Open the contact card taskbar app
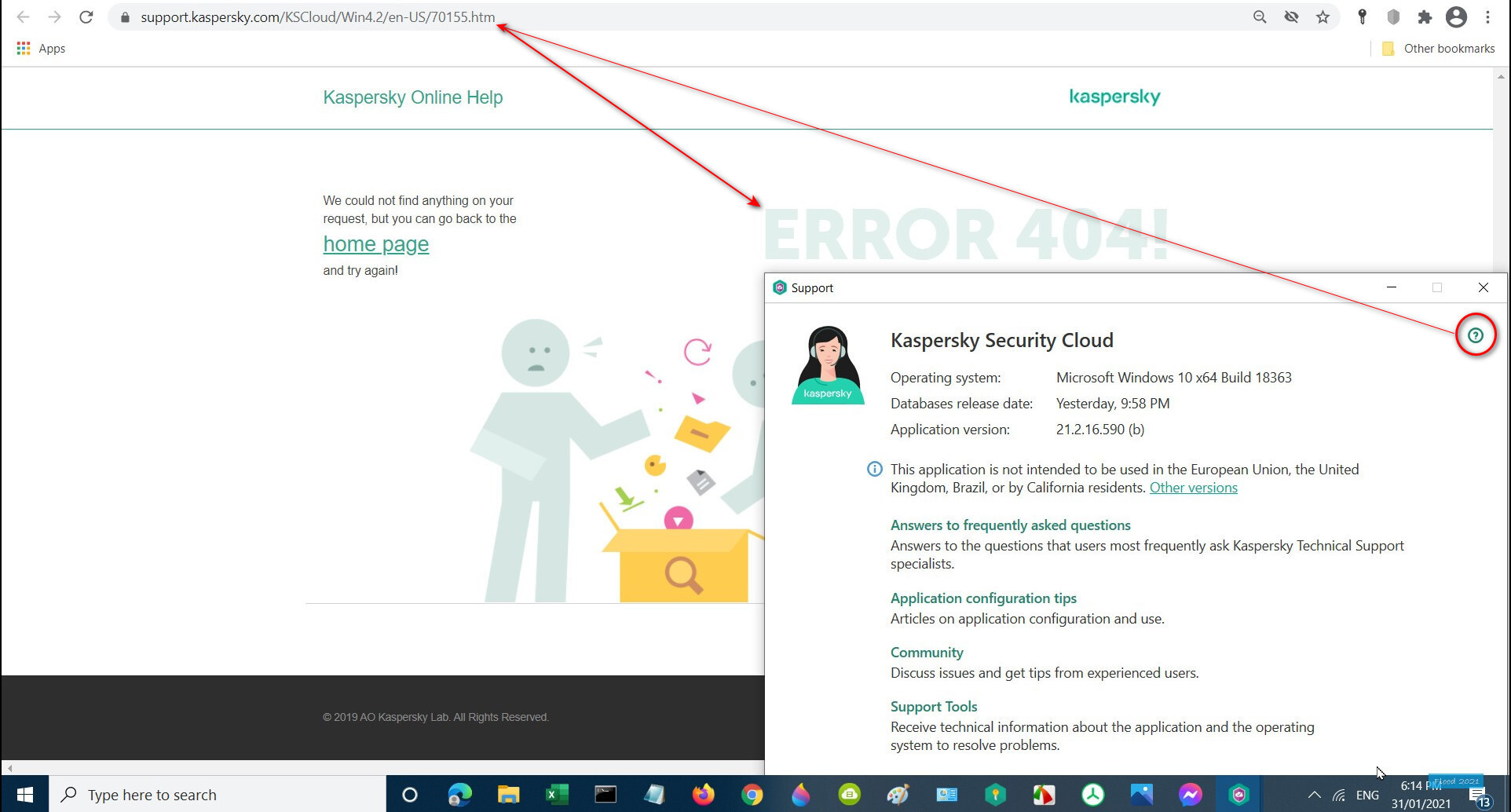Viewport: 1511px width, 812px height. pyautogui.click(x=946, y=795)
